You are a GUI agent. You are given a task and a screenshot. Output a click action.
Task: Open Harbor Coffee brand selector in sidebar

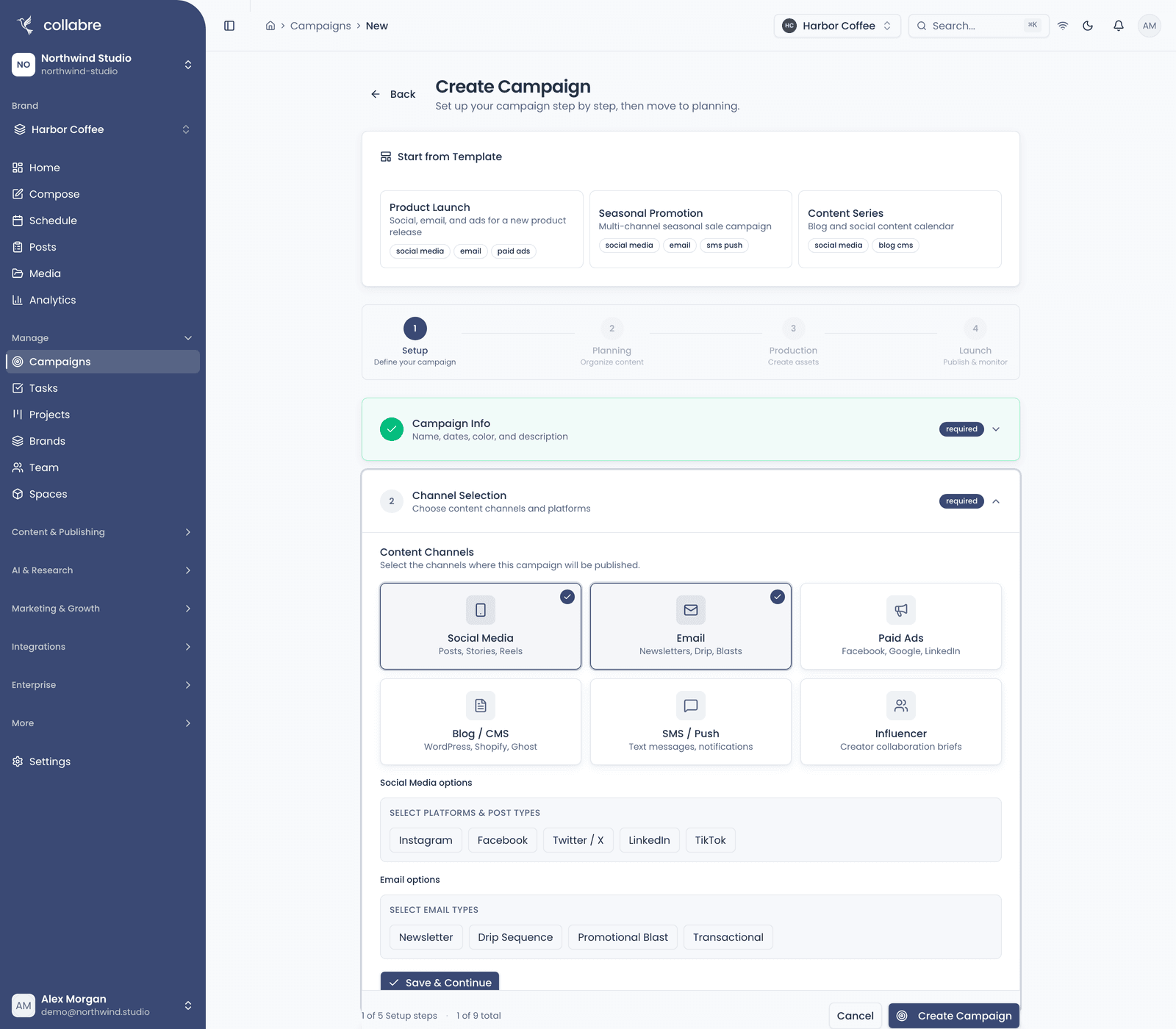[x=103, y=129]
